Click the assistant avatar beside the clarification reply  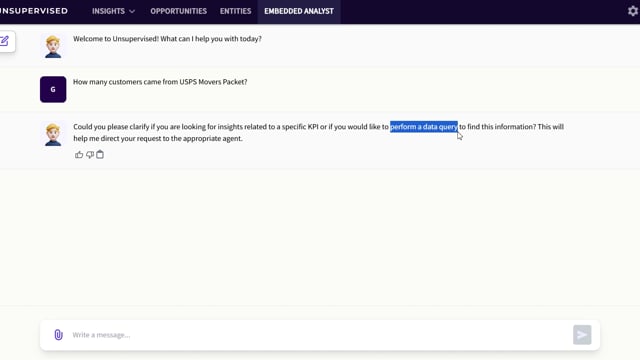[x=53, y=135]
